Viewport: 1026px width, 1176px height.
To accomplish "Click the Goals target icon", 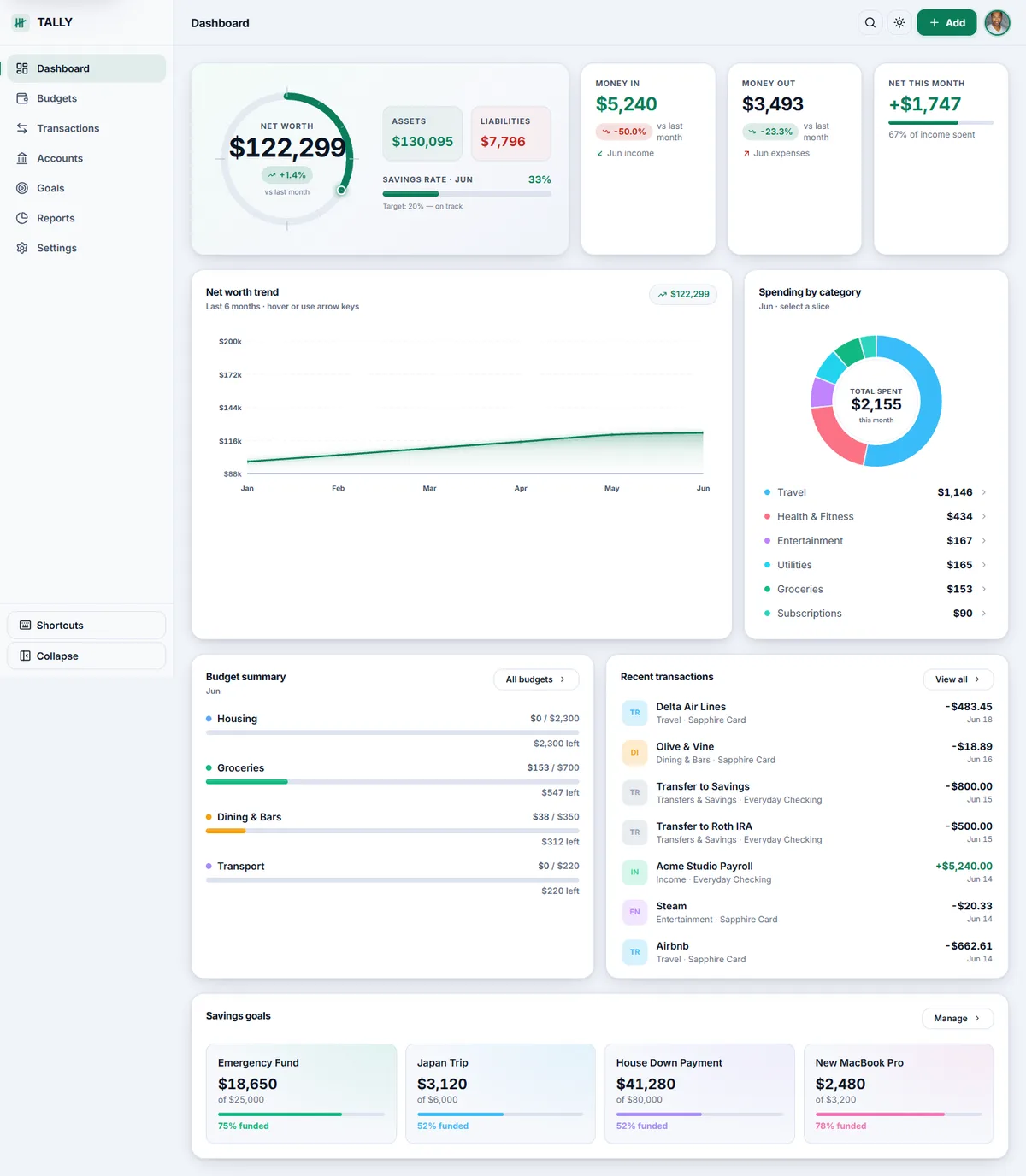I will coord(22,188).
